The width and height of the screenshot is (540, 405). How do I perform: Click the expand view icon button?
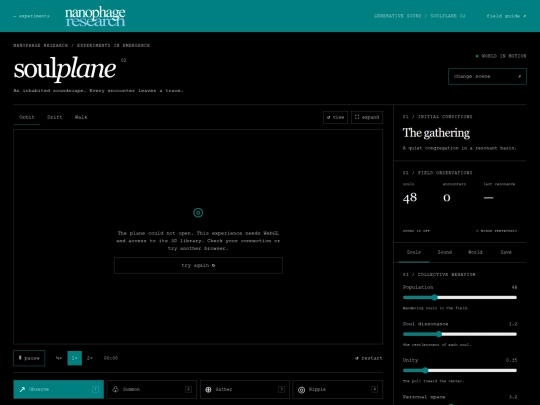click(367, 117)
